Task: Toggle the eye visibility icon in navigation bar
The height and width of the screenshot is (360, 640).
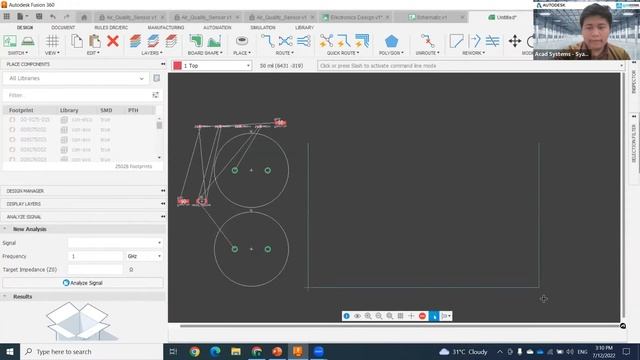Action: point(357,316)
